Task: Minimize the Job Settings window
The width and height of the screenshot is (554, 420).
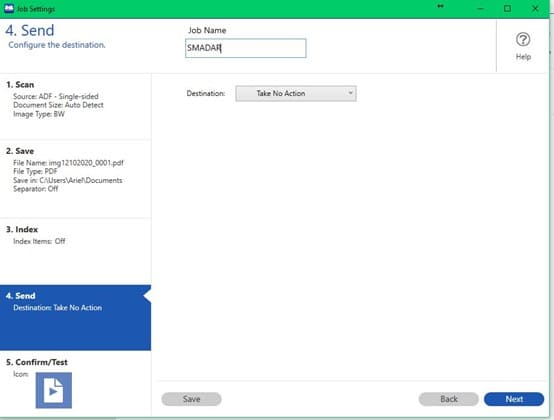Action: [x=481, y=8]
